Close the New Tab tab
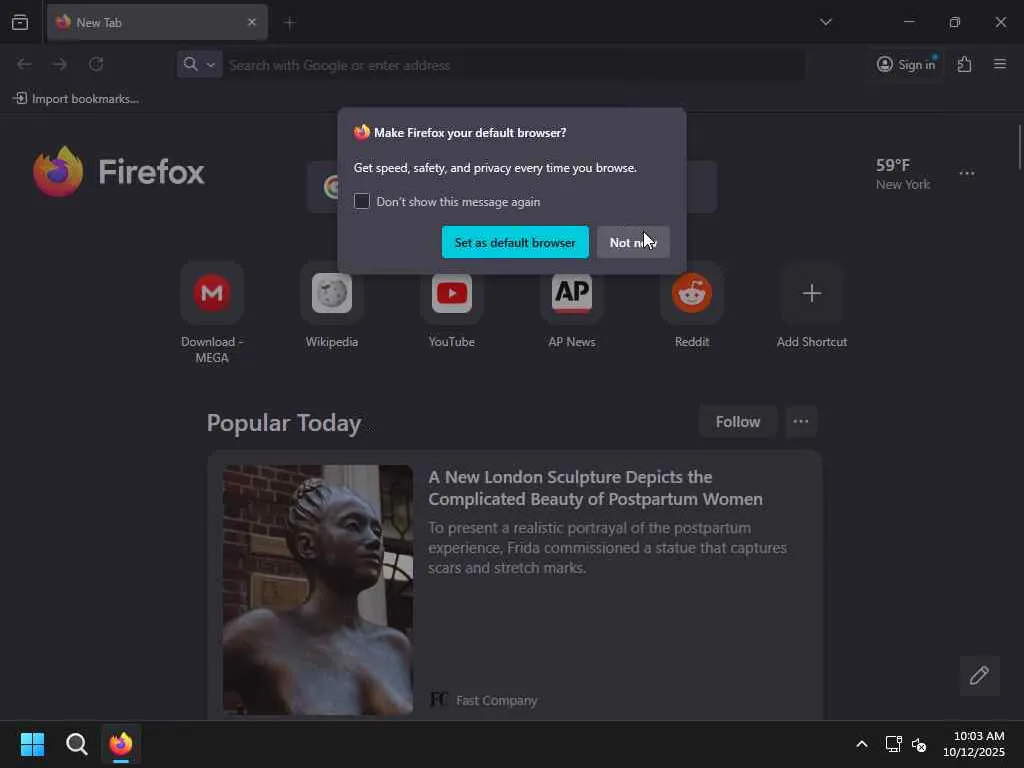This screenshot has width=1024, height=768. click(251, 22)
